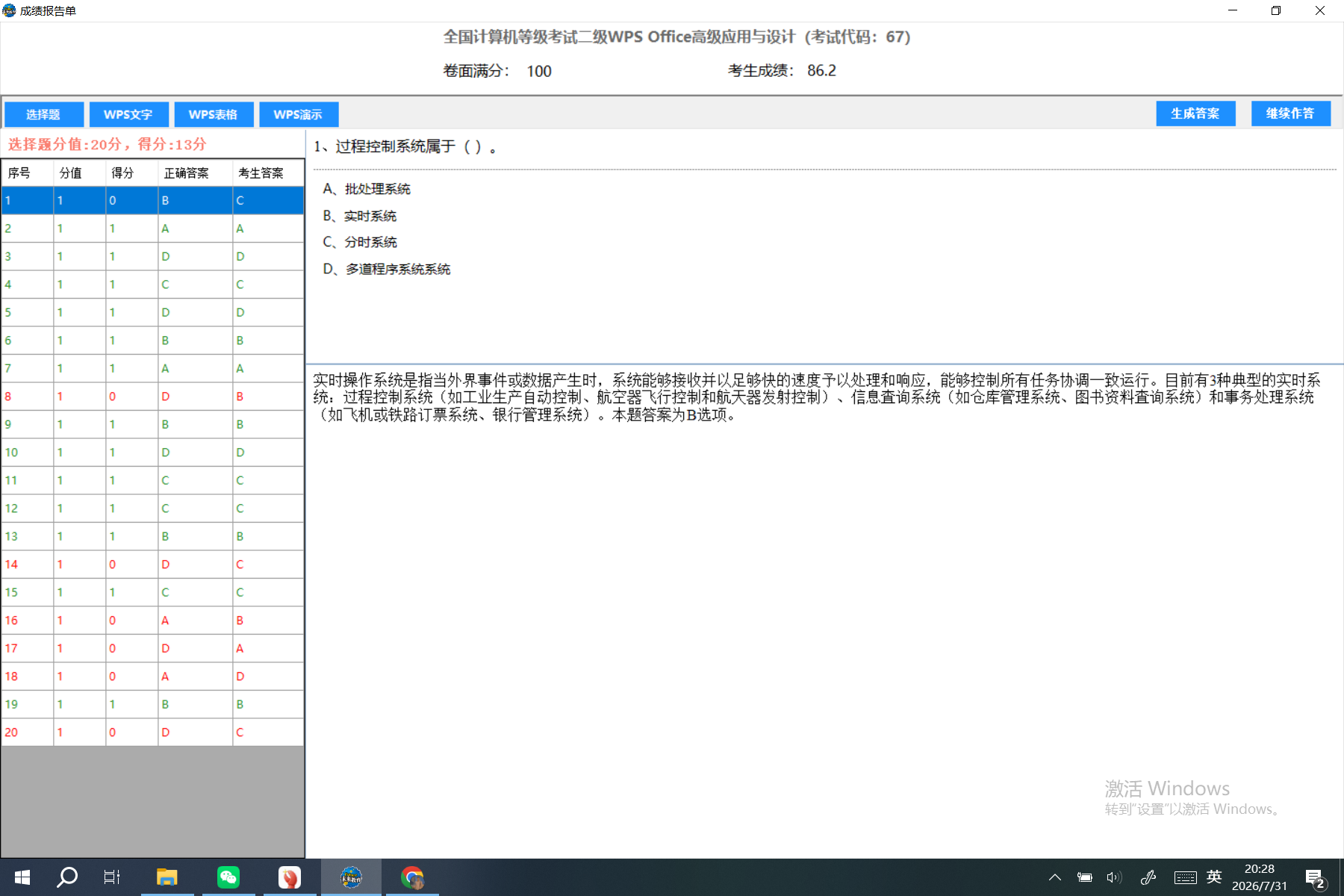Open the notification center icon

pos(1315,877)
